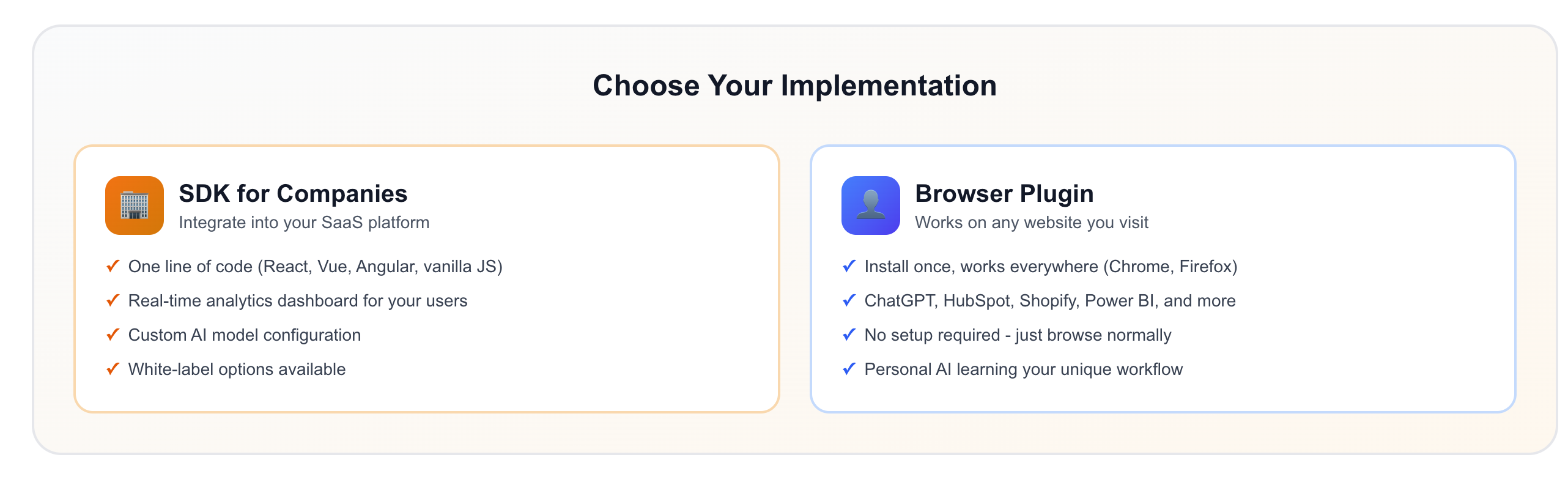
Task: Click the Choose Your Implementation title
Action: pyautogui.click(x=795, y=85)
